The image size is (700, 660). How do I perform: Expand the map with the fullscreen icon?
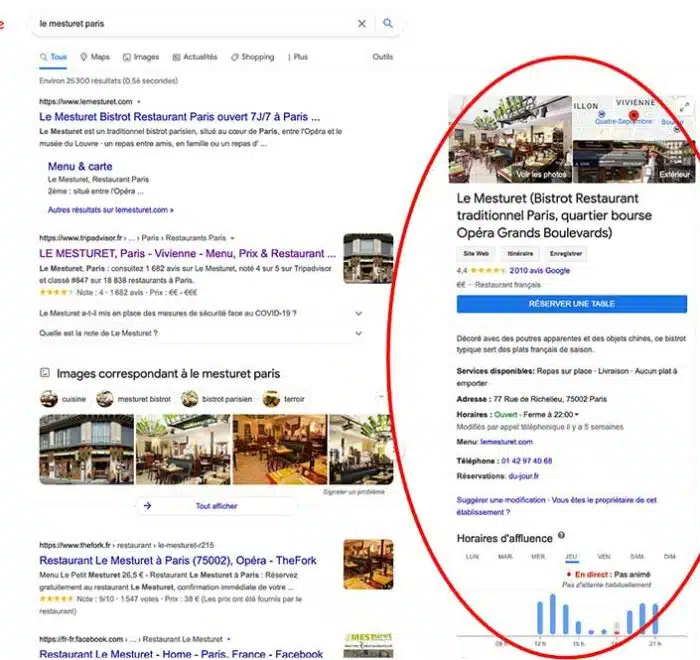[684, 108]
